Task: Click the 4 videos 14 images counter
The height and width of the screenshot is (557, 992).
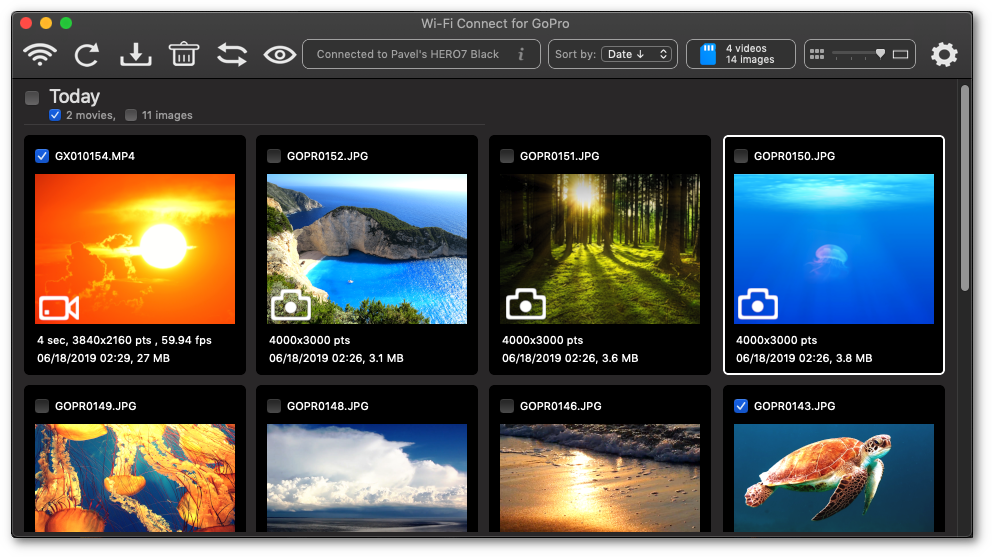Action: [741, 54]
